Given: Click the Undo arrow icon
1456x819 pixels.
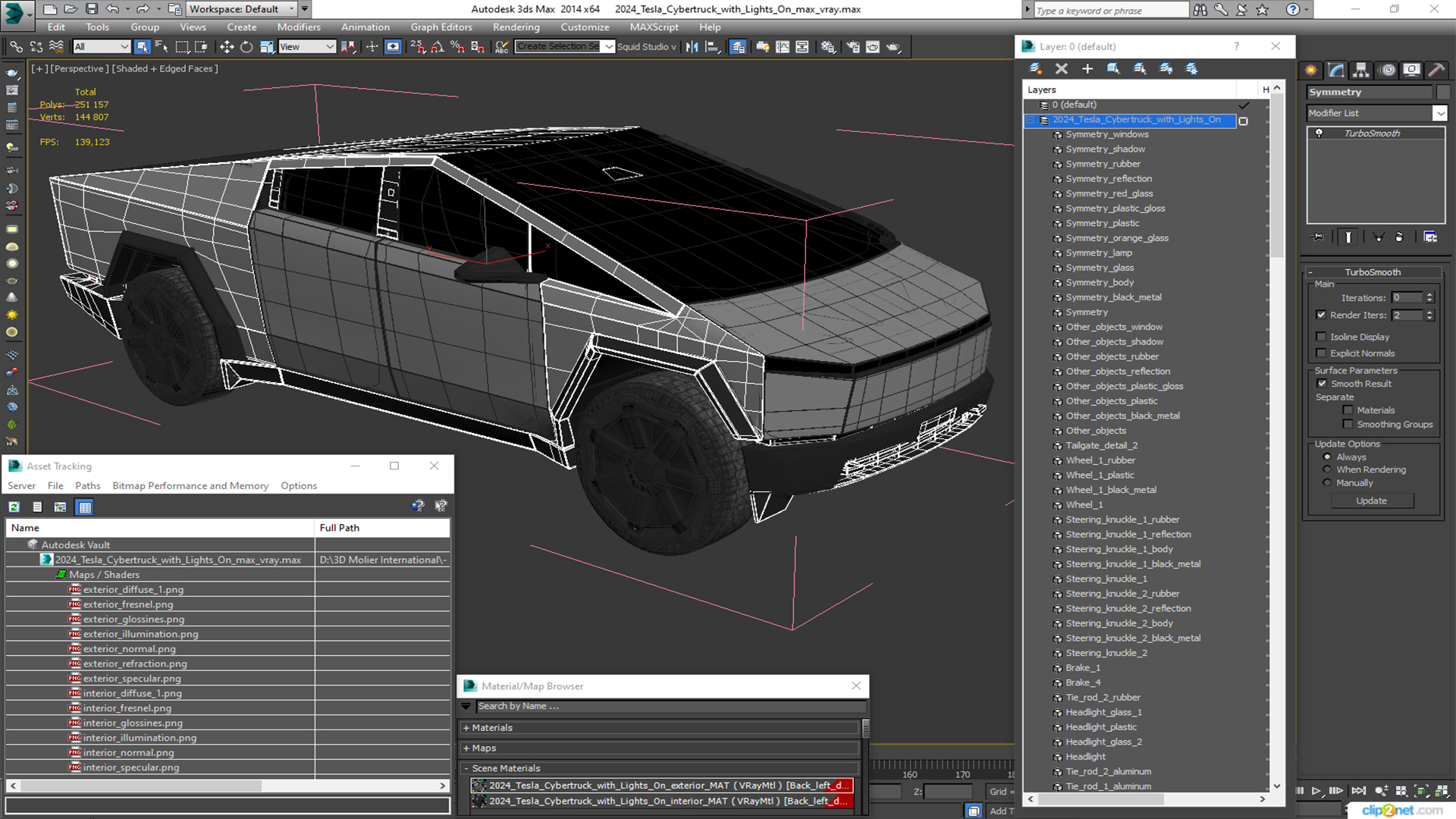Looking at the screenshot, I should pos(112,9).
